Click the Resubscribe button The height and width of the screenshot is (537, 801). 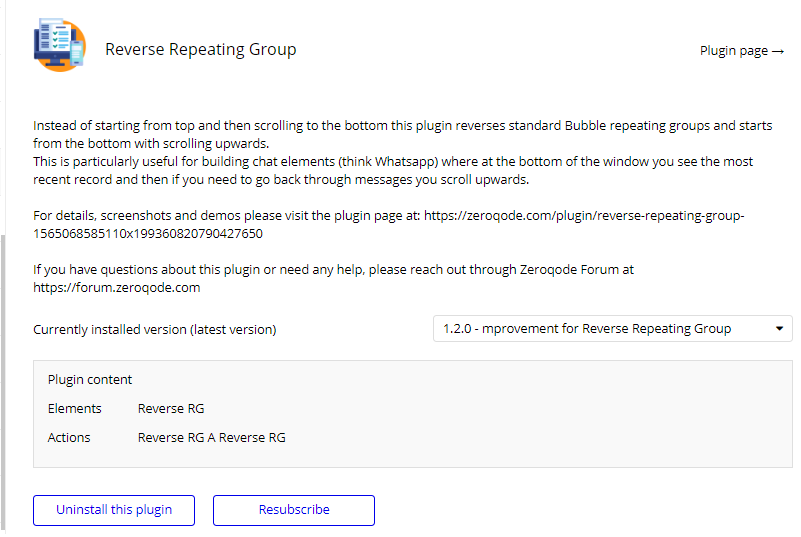pos(294,510)
